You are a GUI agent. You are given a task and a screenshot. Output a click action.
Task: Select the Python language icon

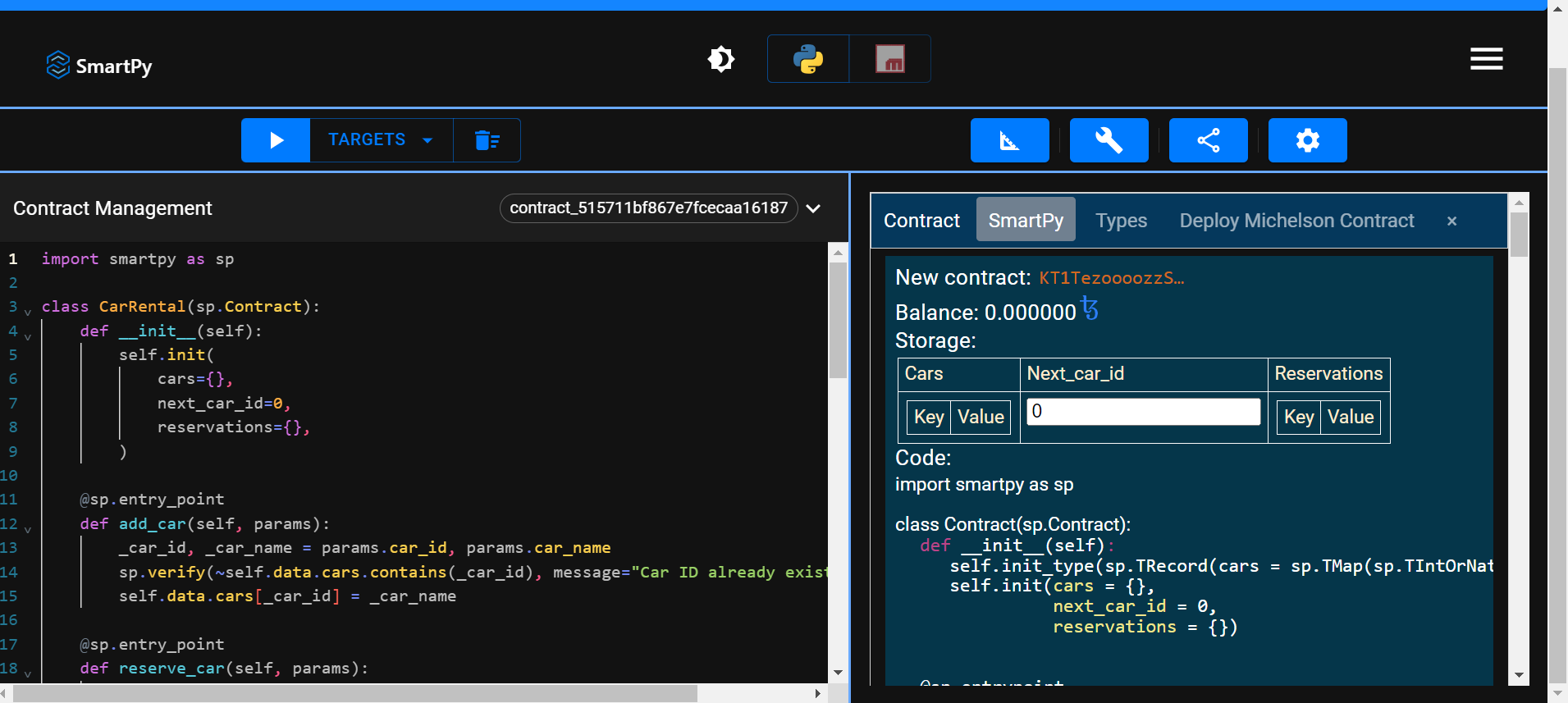(808, 59)
